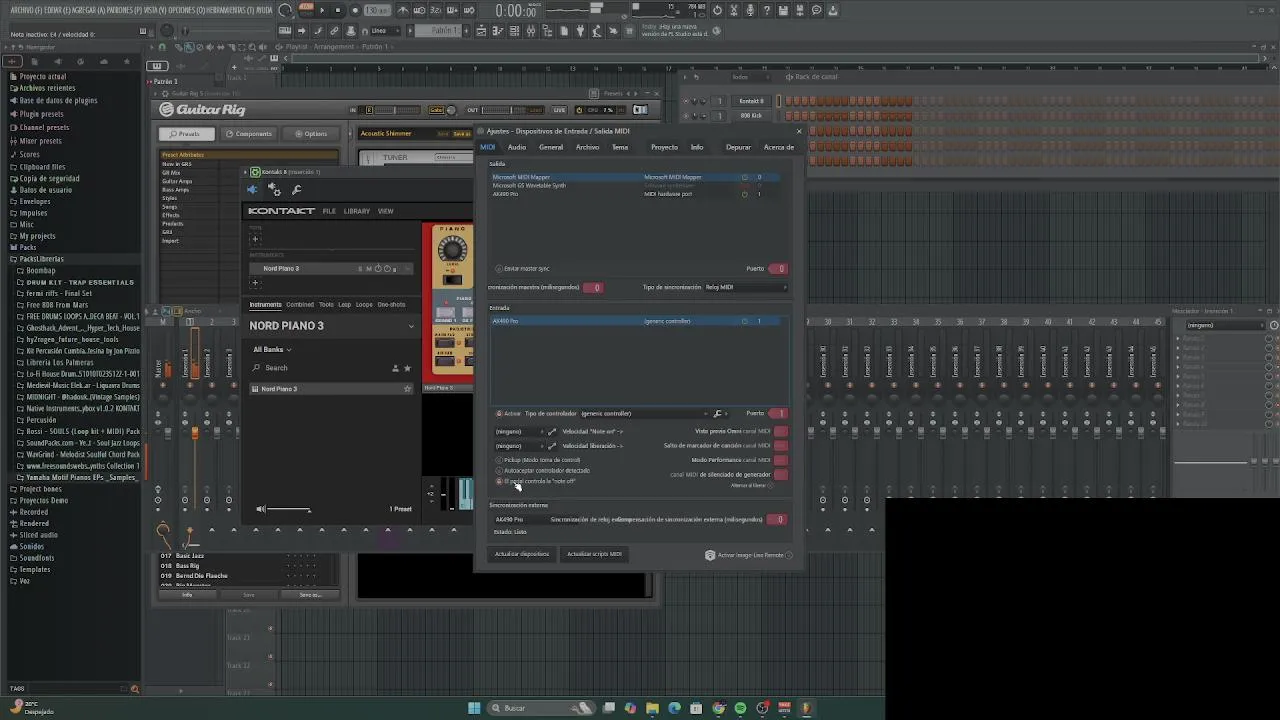Toggle Enviar master sync option

pos(499,268)
